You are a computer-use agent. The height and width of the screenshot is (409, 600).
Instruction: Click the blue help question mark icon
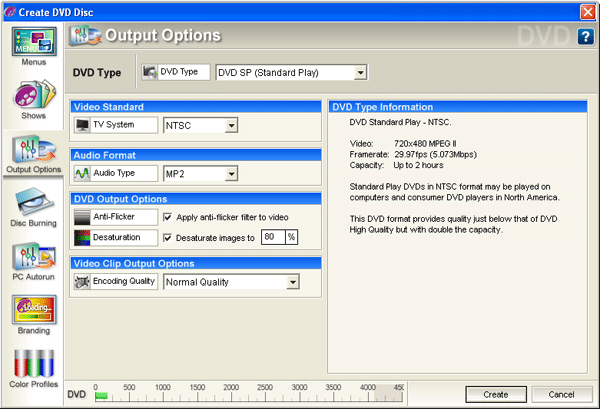[585, 37]
